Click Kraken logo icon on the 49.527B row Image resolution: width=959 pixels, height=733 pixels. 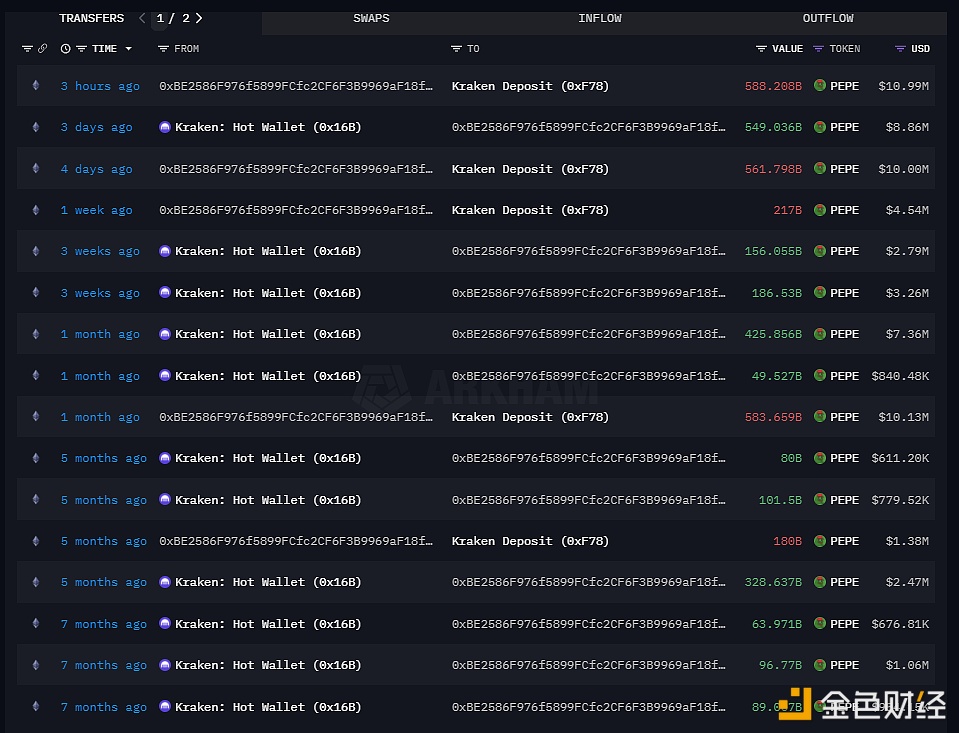click(x=165, y=375)
